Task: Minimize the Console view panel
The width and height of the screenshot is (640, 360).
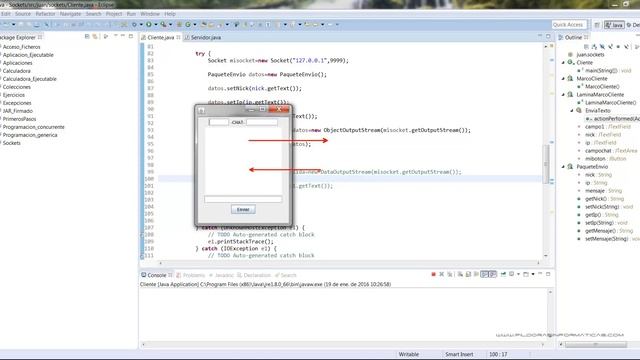Action: pos(540,273)
